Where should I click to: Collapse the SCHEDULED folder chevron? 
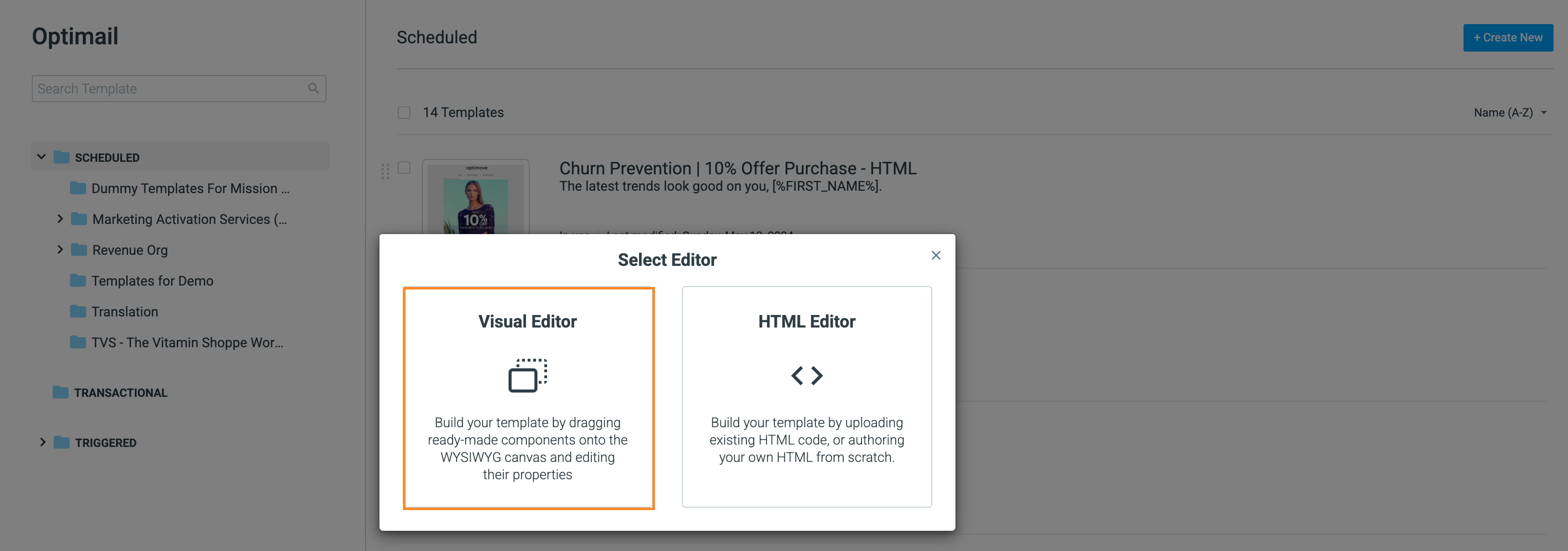41,157
